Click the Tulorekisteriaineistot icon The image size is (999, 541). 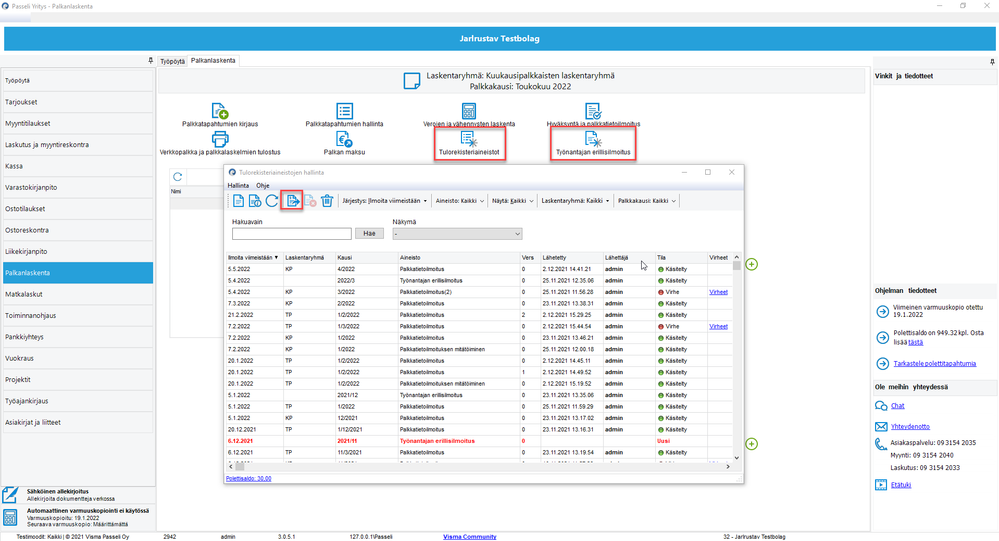[x=468, y=139]
